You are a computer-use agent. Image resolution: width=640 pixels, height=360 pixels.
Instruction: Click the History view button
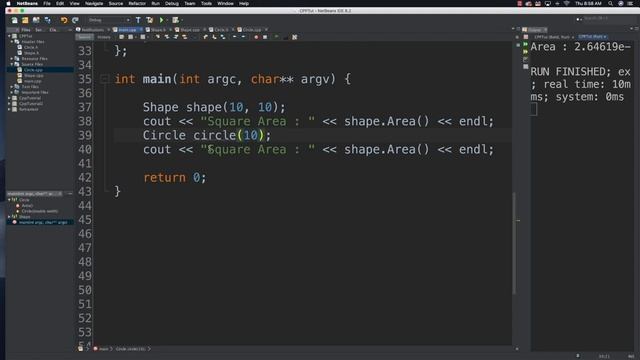[x=104, y=37]
